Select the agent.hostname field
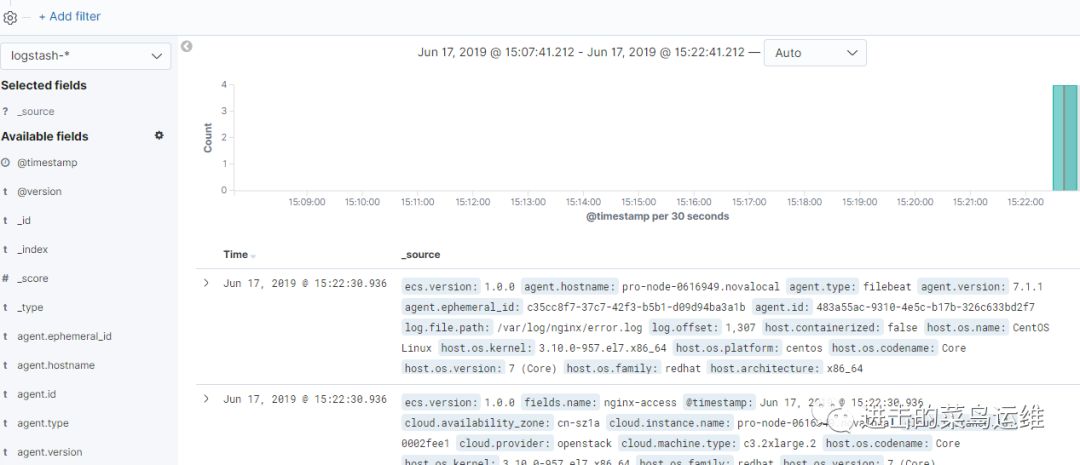This screenshot has height=465, width=1080. point(56,365)
